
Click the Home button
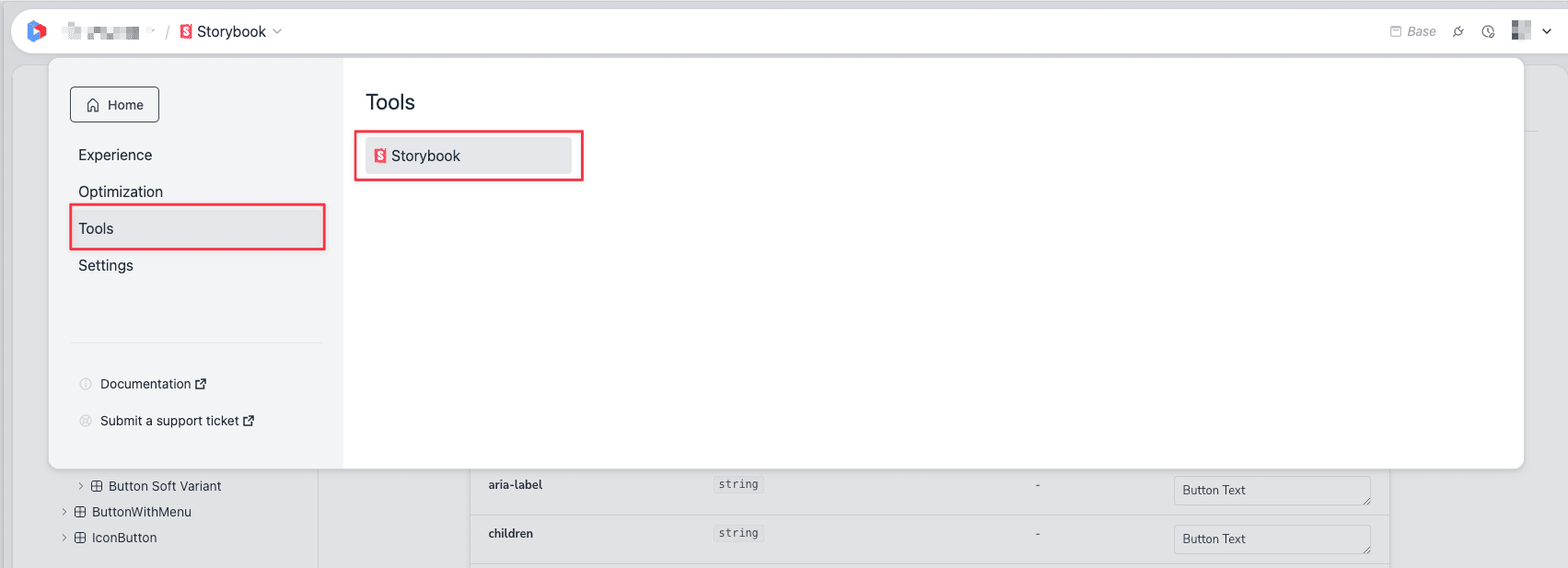pos(114,105)
